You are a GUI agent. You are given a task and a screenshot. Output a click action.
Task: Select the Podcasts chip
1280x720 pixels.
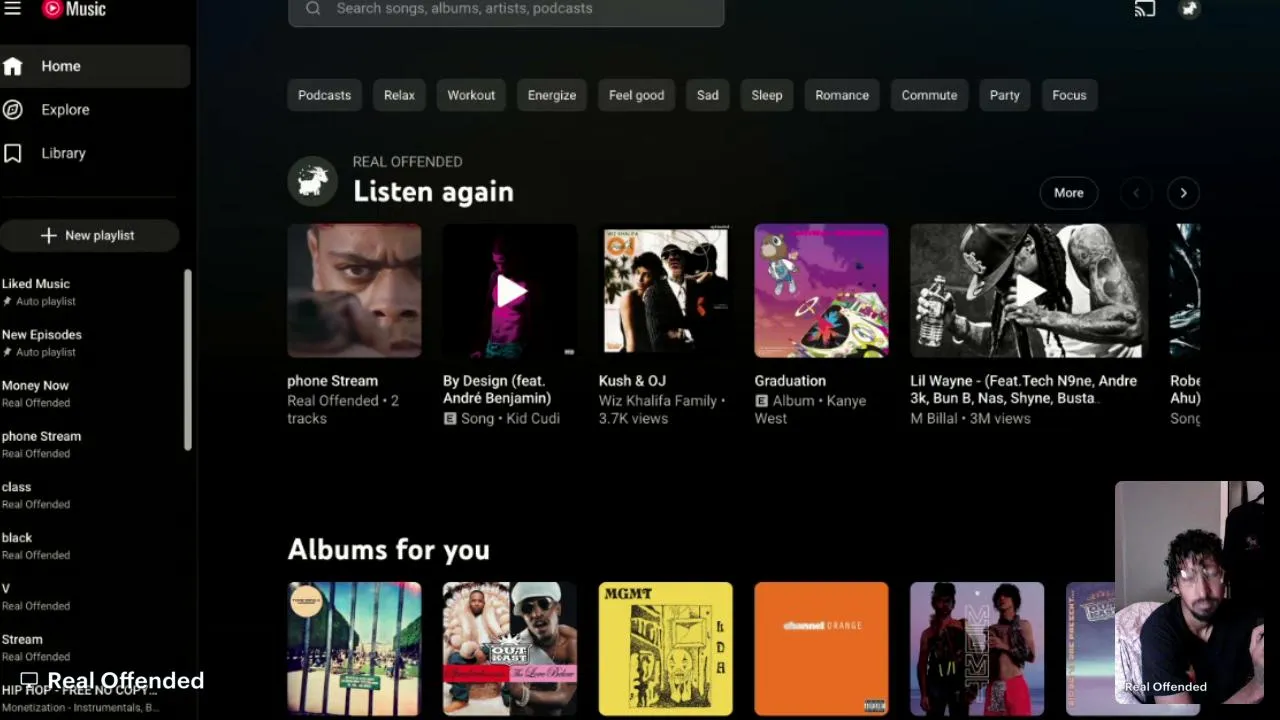tap(324, 95)
